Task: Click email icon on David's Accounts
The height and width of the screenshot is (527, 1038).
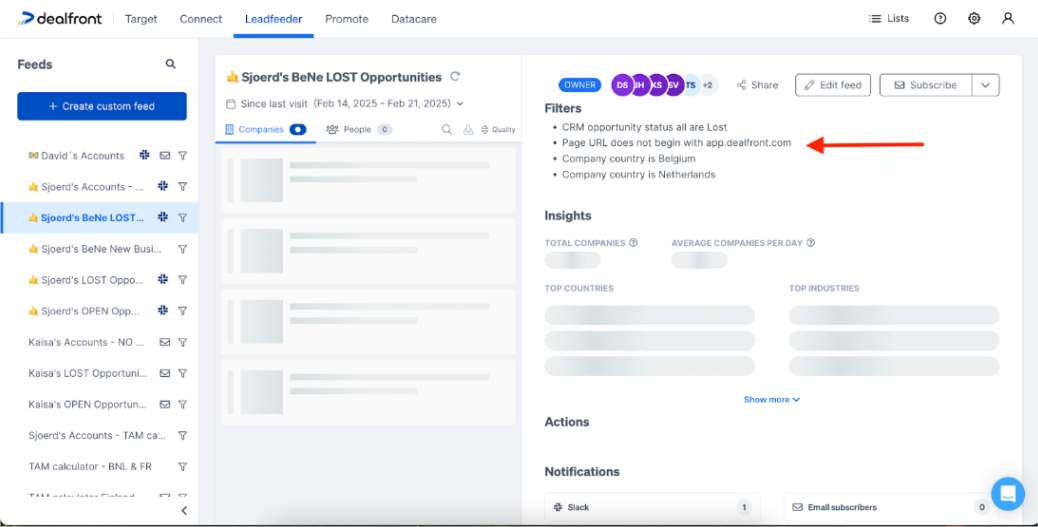Action: [165, 156]
